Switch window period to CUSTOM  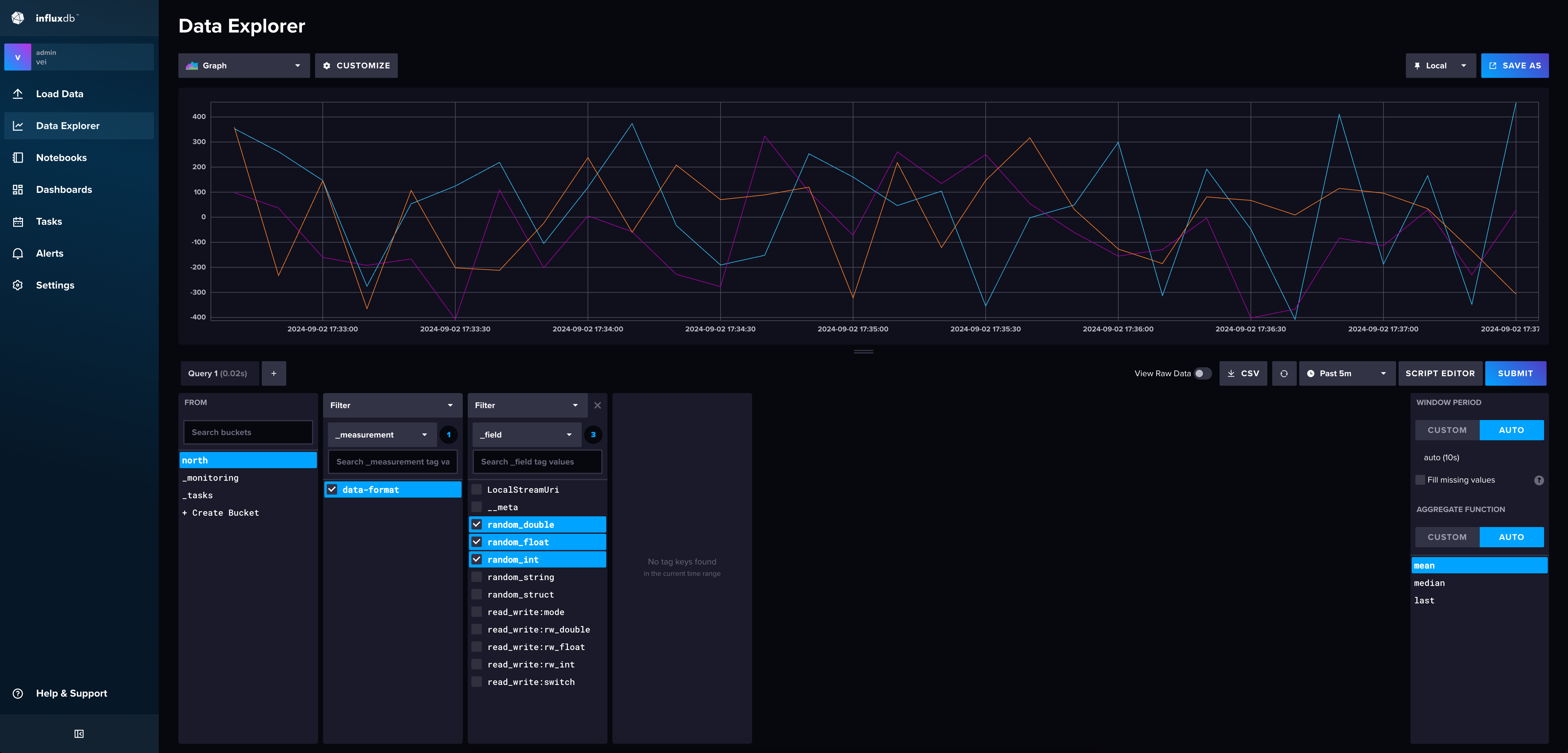(1447, 430)
